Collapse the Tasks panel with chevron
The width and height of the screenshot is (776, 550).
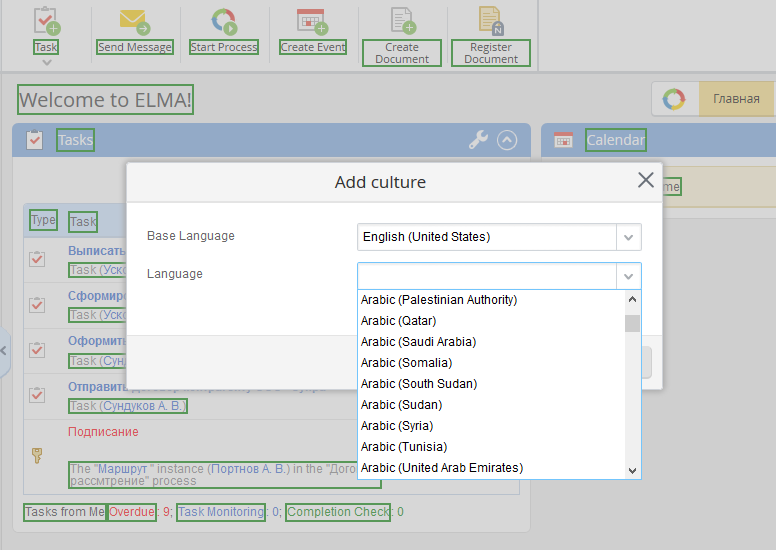point(507,141)
